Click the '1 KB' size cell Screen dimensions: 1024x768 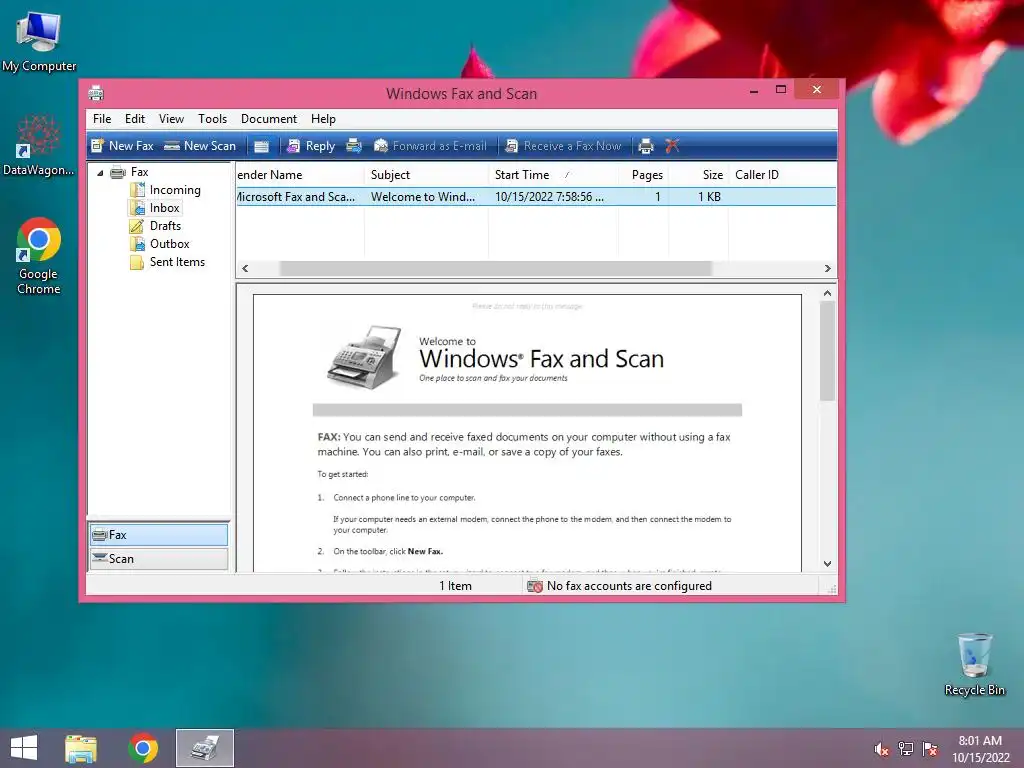[709, 197]
